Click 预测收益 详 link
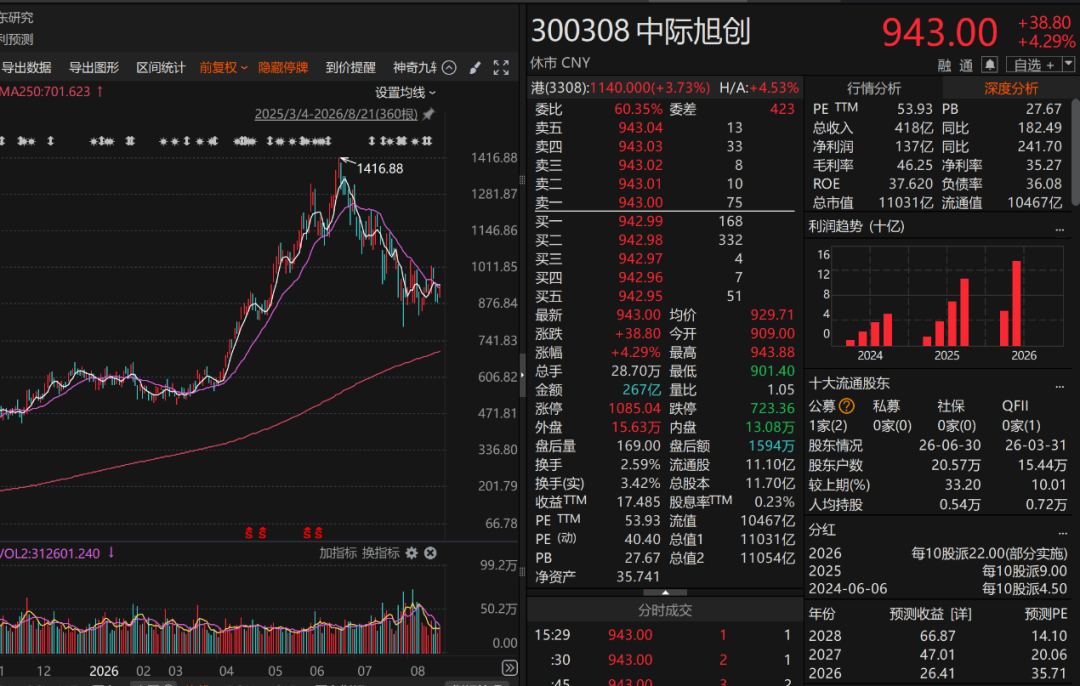Image resolution: width=1080 pixels, height=686 pixels. (x=930, y=614)
